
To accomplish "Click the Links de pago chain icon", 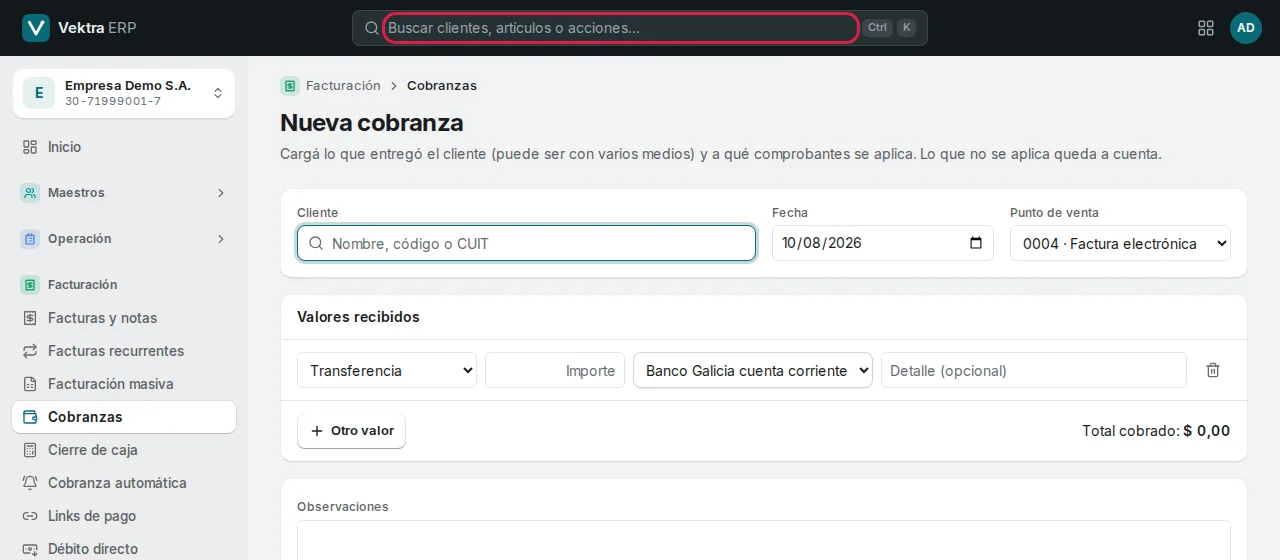I will click(30, 516).
